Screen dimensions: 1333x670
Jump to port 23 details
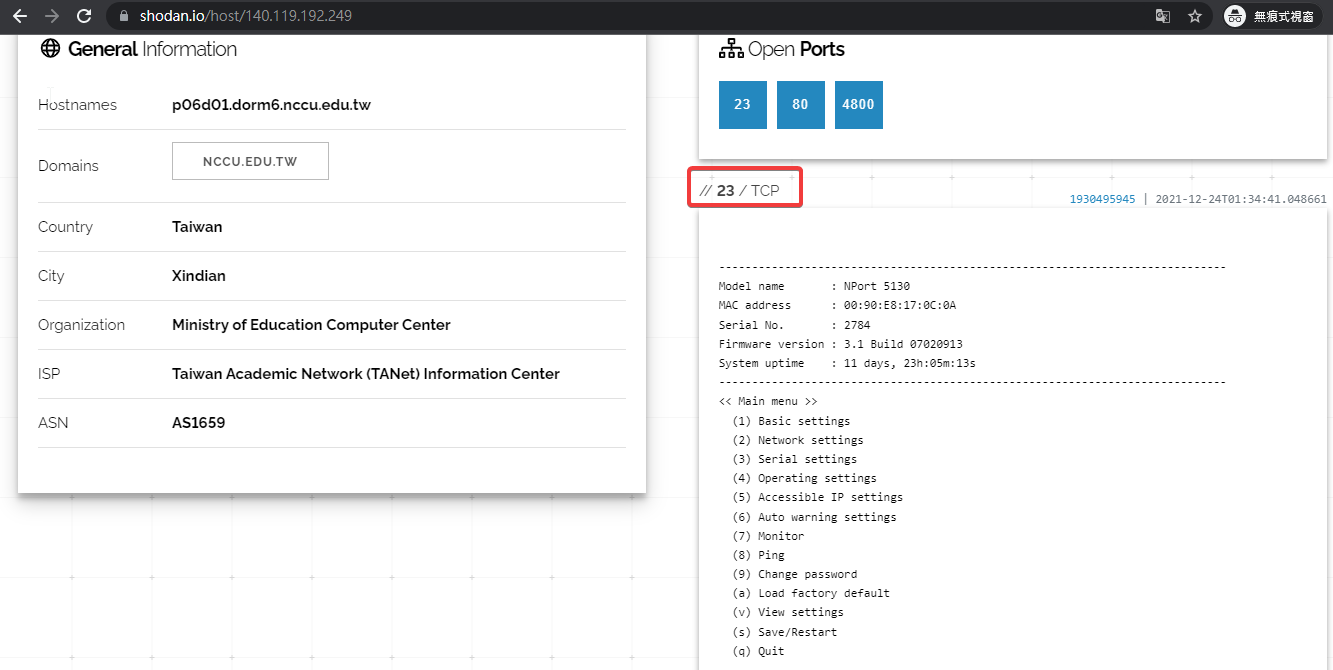(742, 105)
